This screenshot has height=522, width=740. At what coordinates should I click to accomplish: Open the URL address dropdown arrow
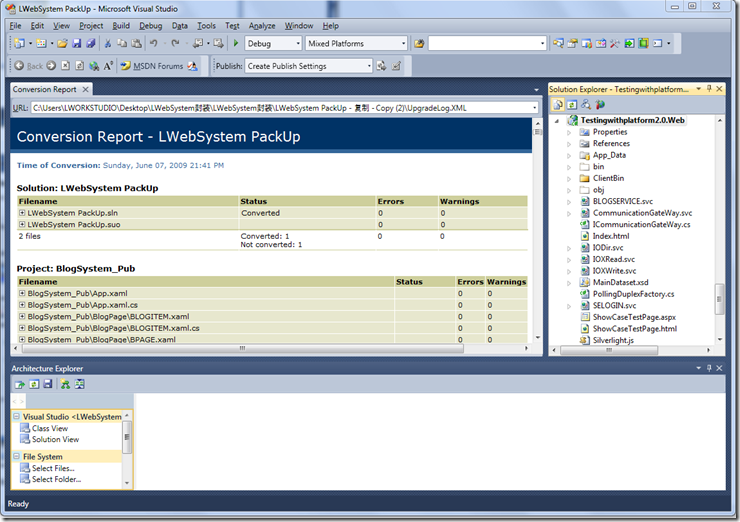coord(534,108)
